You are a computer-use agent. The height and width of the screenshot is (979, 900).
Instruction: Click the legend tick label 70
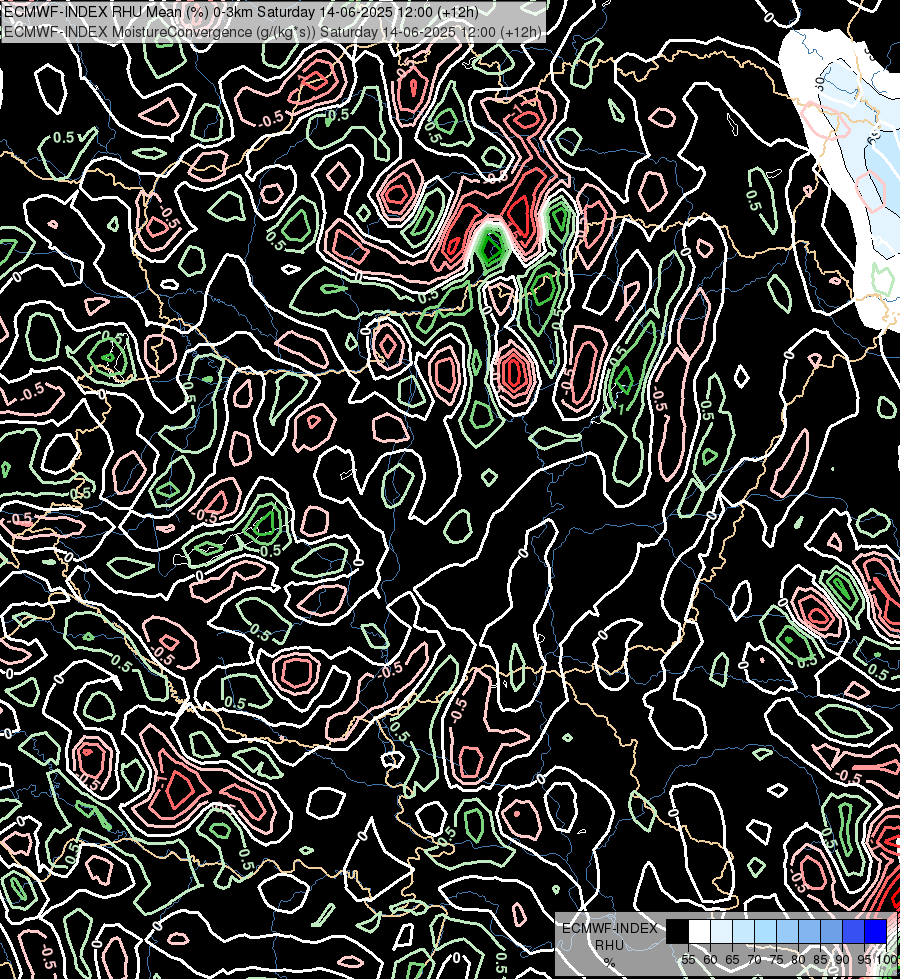tap(754, 960)
